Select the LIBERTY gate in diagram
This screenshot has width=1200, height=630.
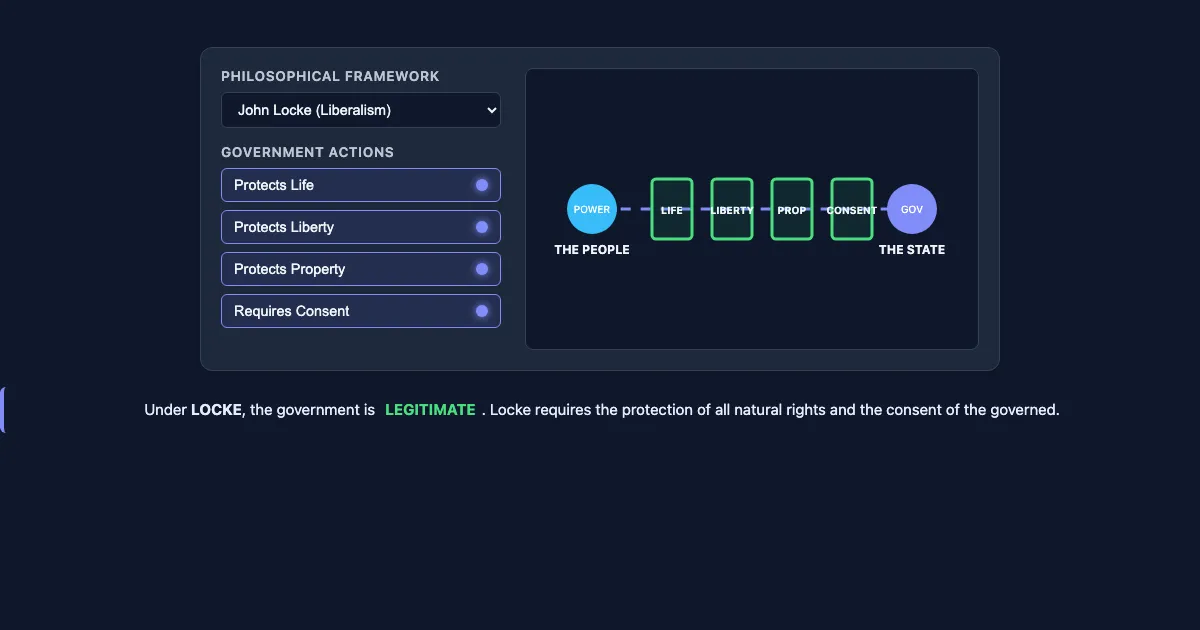[732, 209]
